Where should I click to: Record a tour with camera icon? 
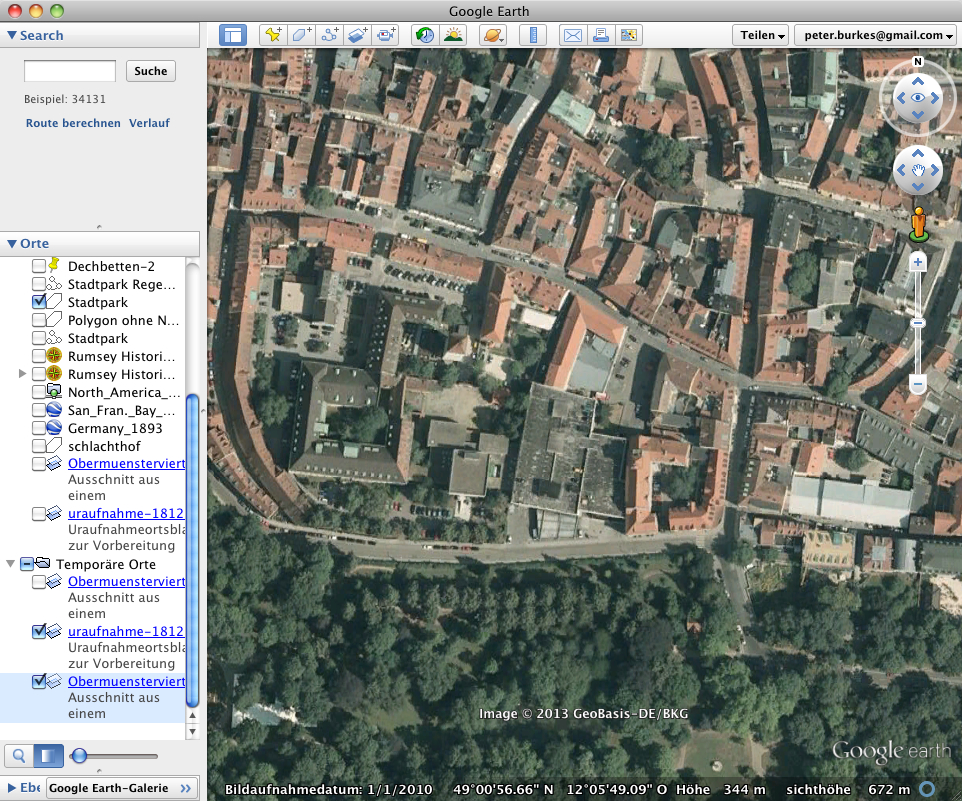[386, 35]
